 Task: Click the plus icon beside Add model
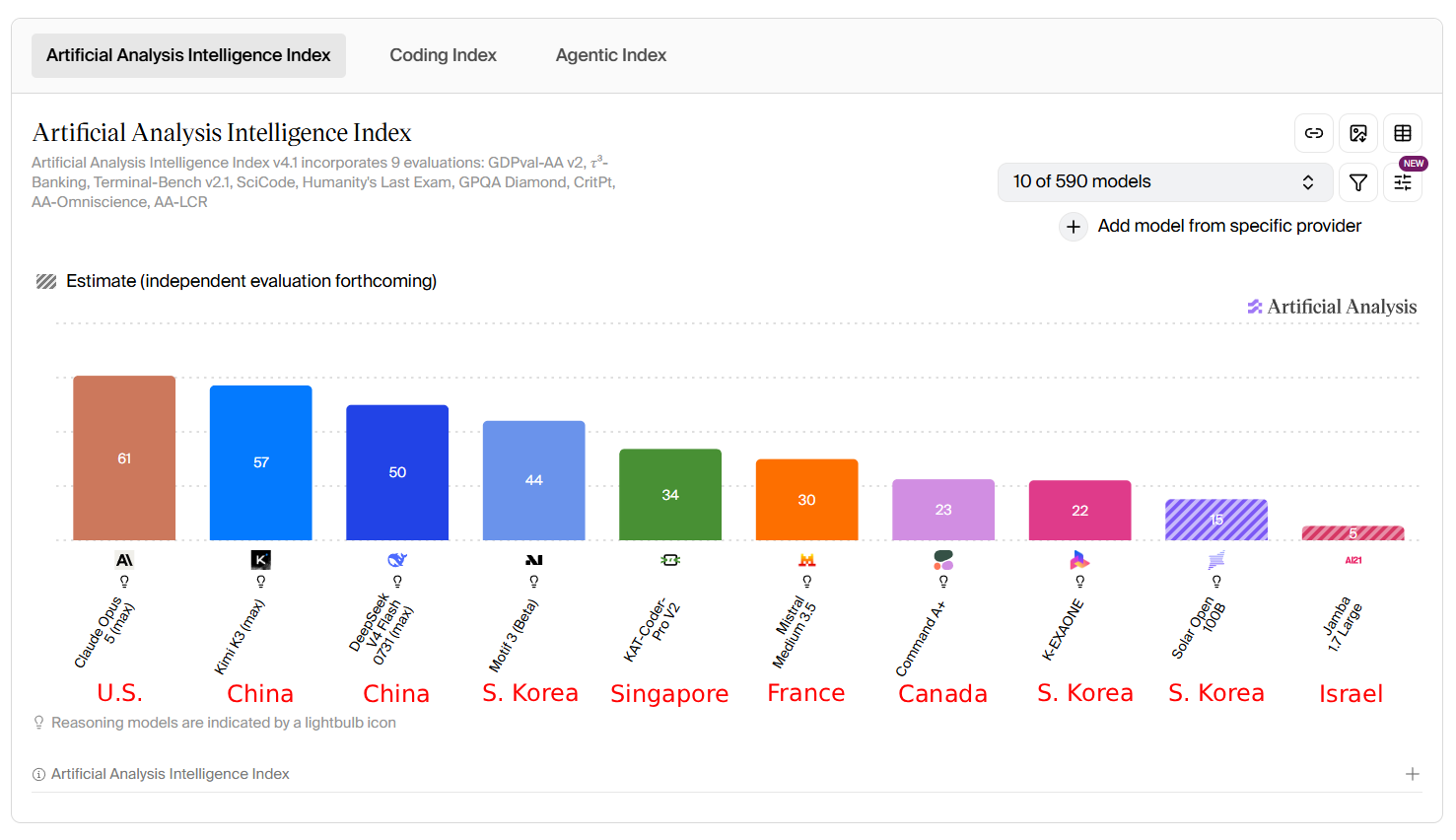(1074, 227)
